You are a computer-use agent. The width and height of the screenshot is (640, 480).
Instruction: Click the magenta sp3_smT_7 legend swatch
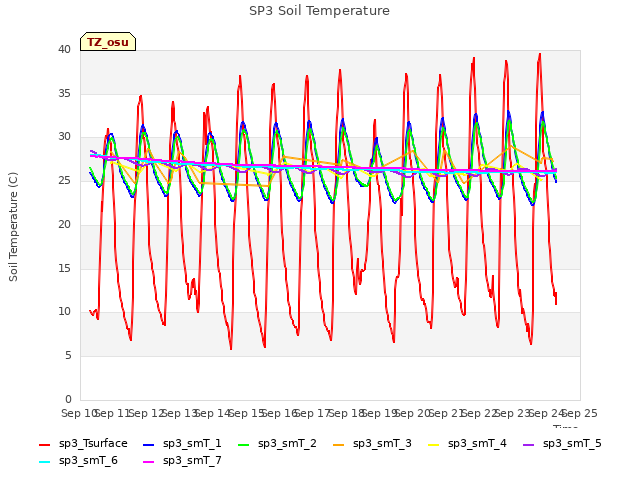click(149, 462)
